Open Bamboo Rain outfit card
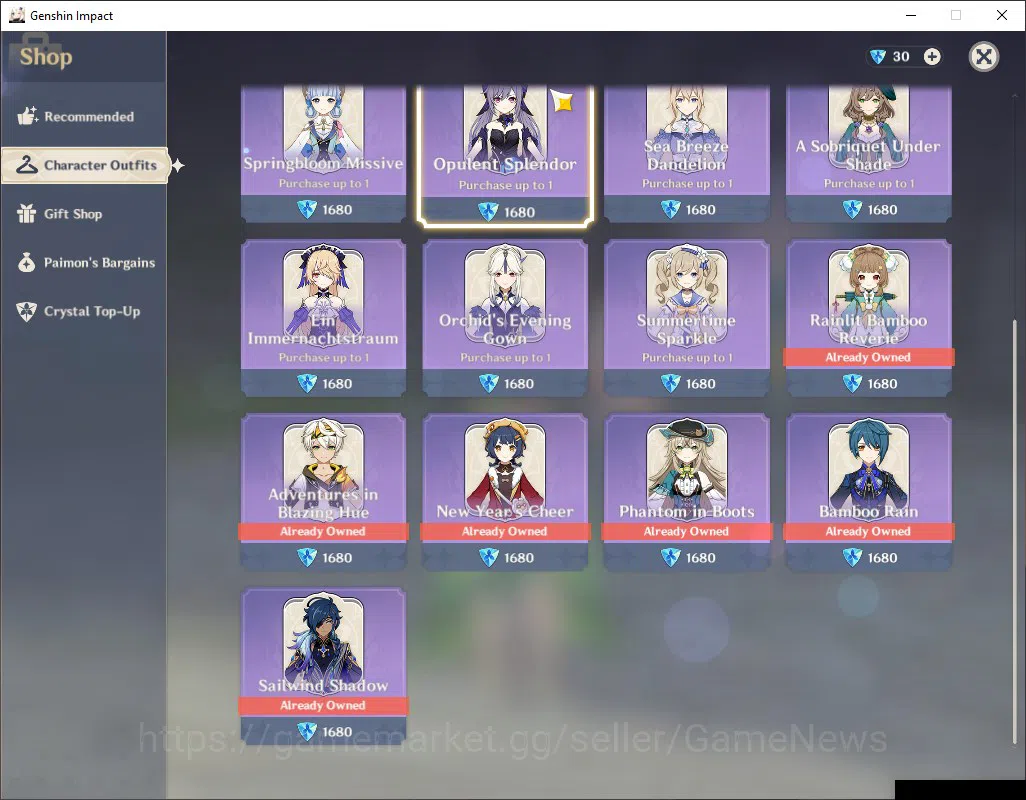The width and height of the screenshot is (1026, 800). click(x=868, y=492)
